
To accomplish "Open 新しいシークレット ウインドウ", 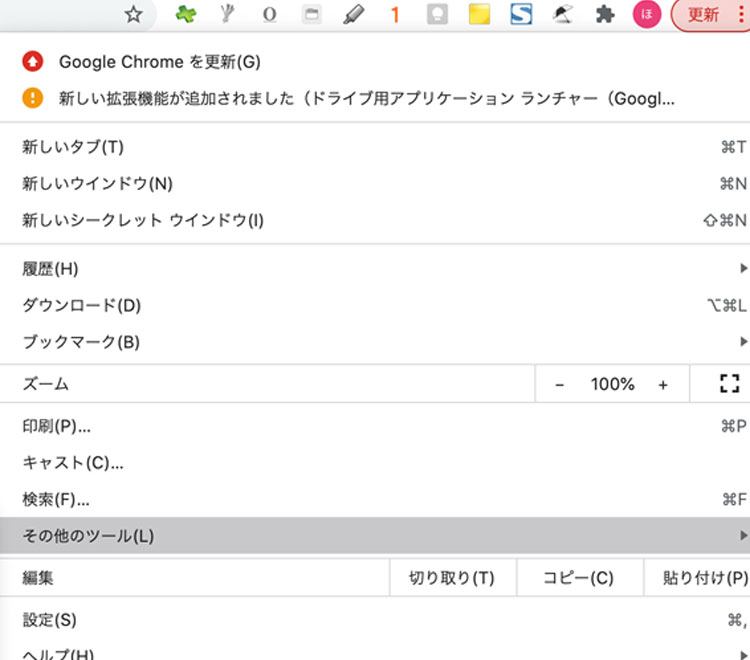I will pyautogui.click(x=143, y=220).
